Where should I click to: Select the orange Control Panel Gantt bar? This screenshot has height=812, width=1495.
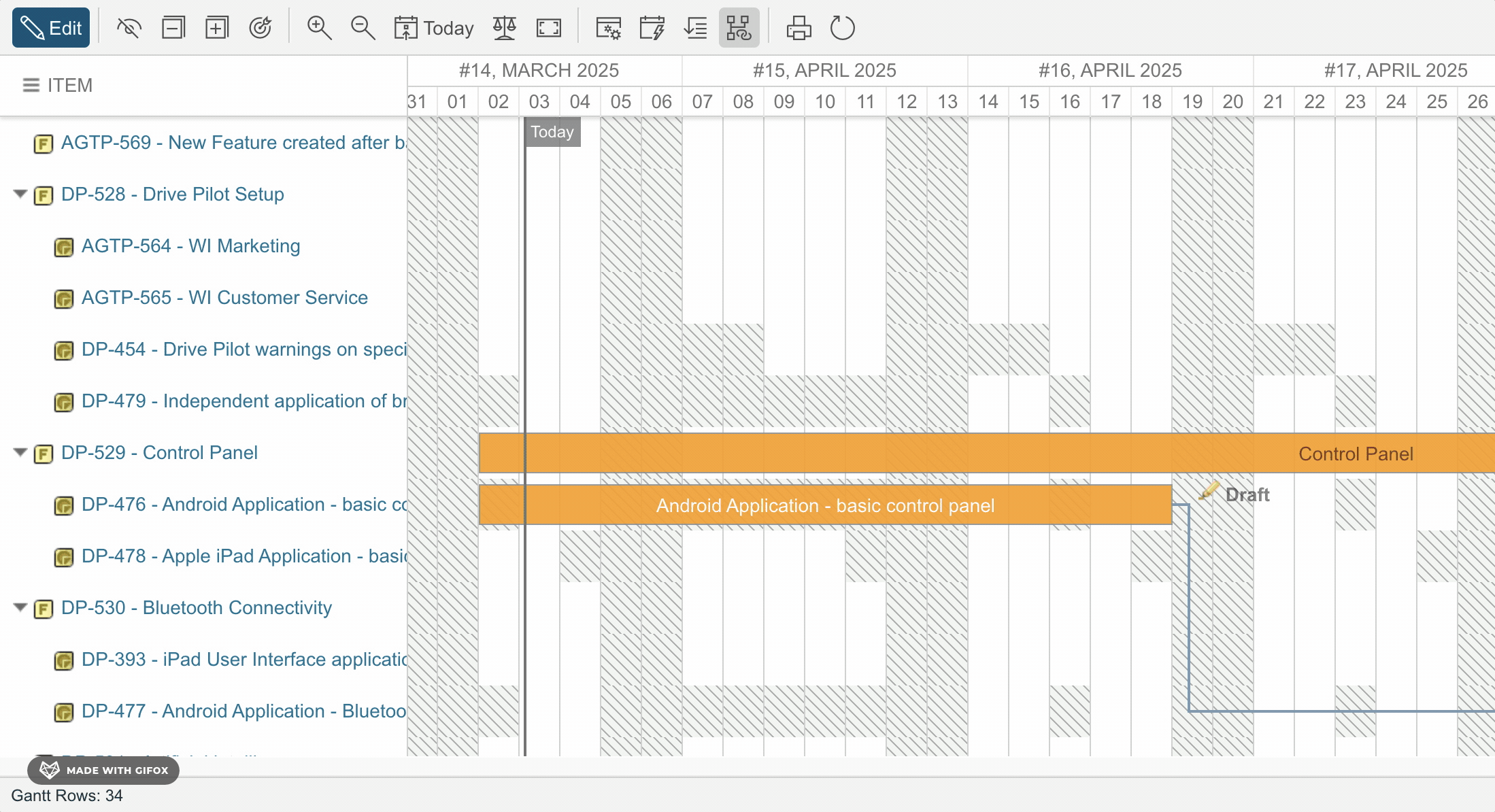pos(987,453)
